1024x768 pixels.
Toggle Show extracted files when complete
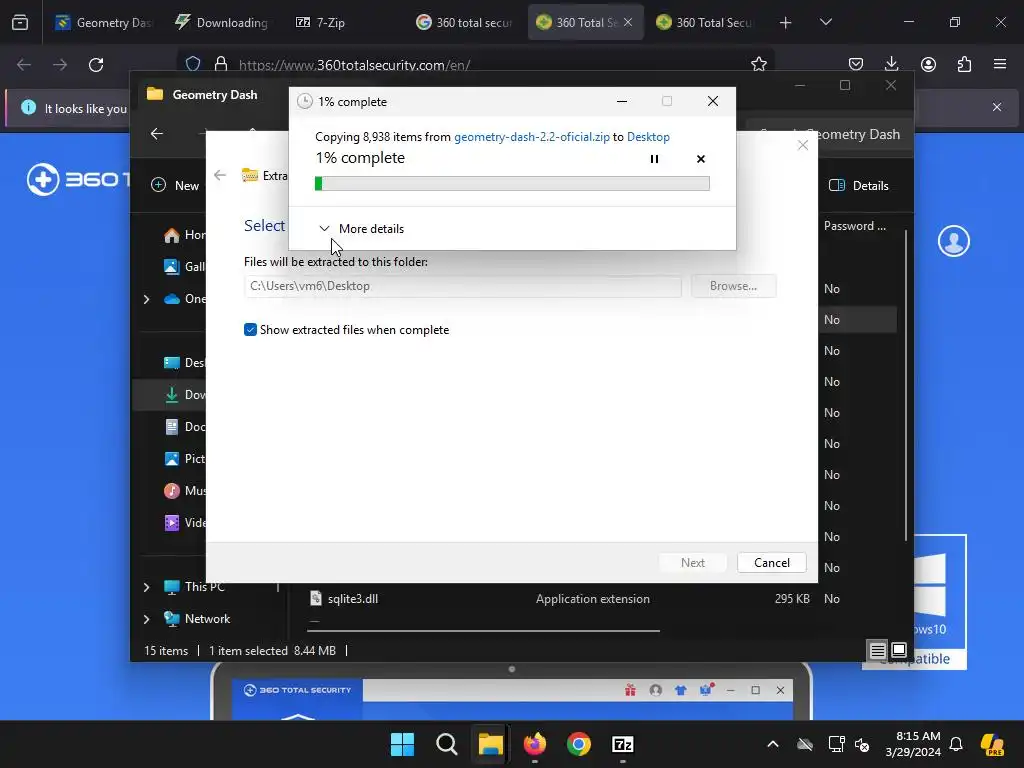[250, 330]
